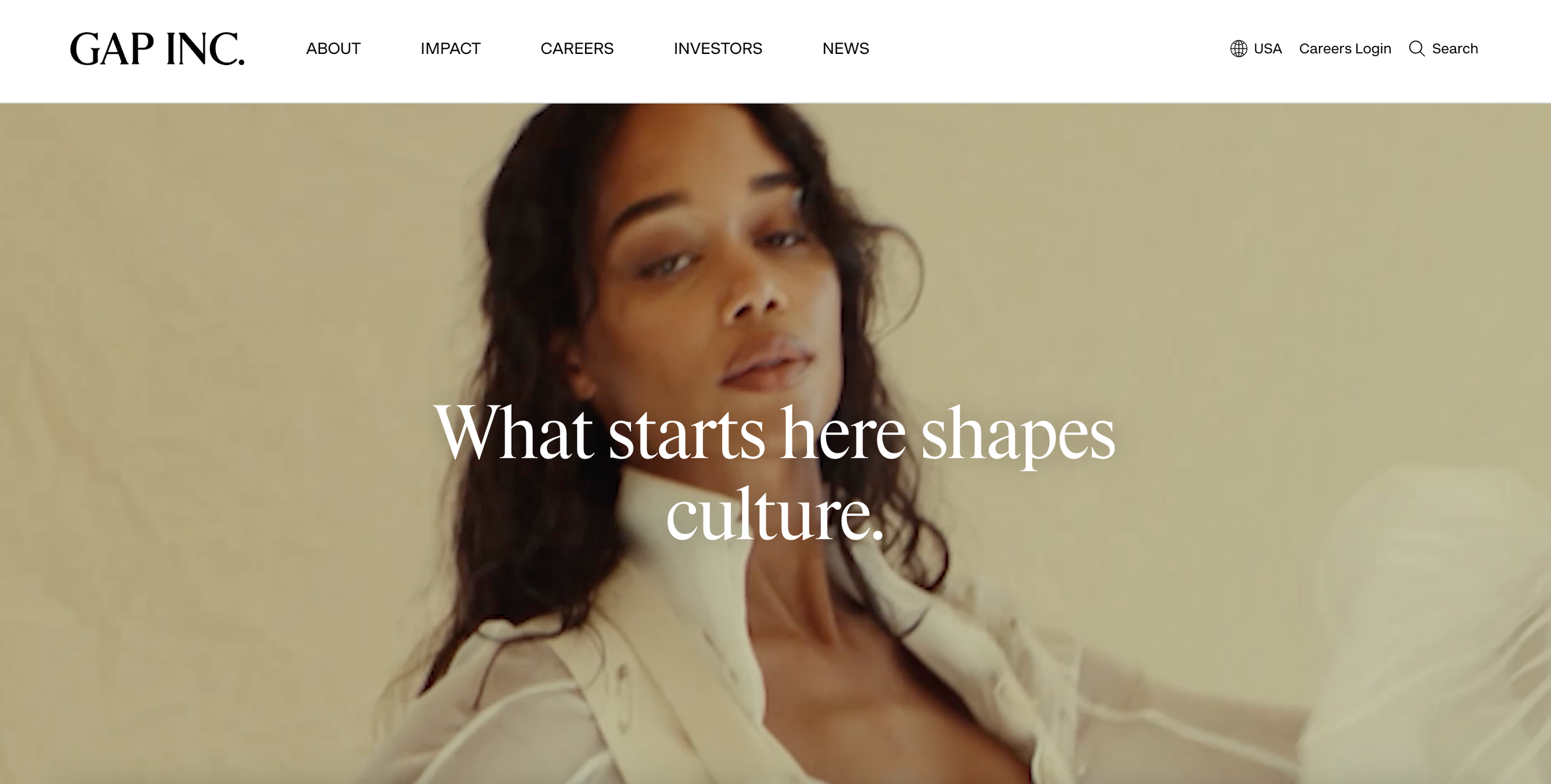The width and height of the screenshot is (1551, 784).
Task: Click the empty header space between NEWS and USA
Action: click(1048, 50)
